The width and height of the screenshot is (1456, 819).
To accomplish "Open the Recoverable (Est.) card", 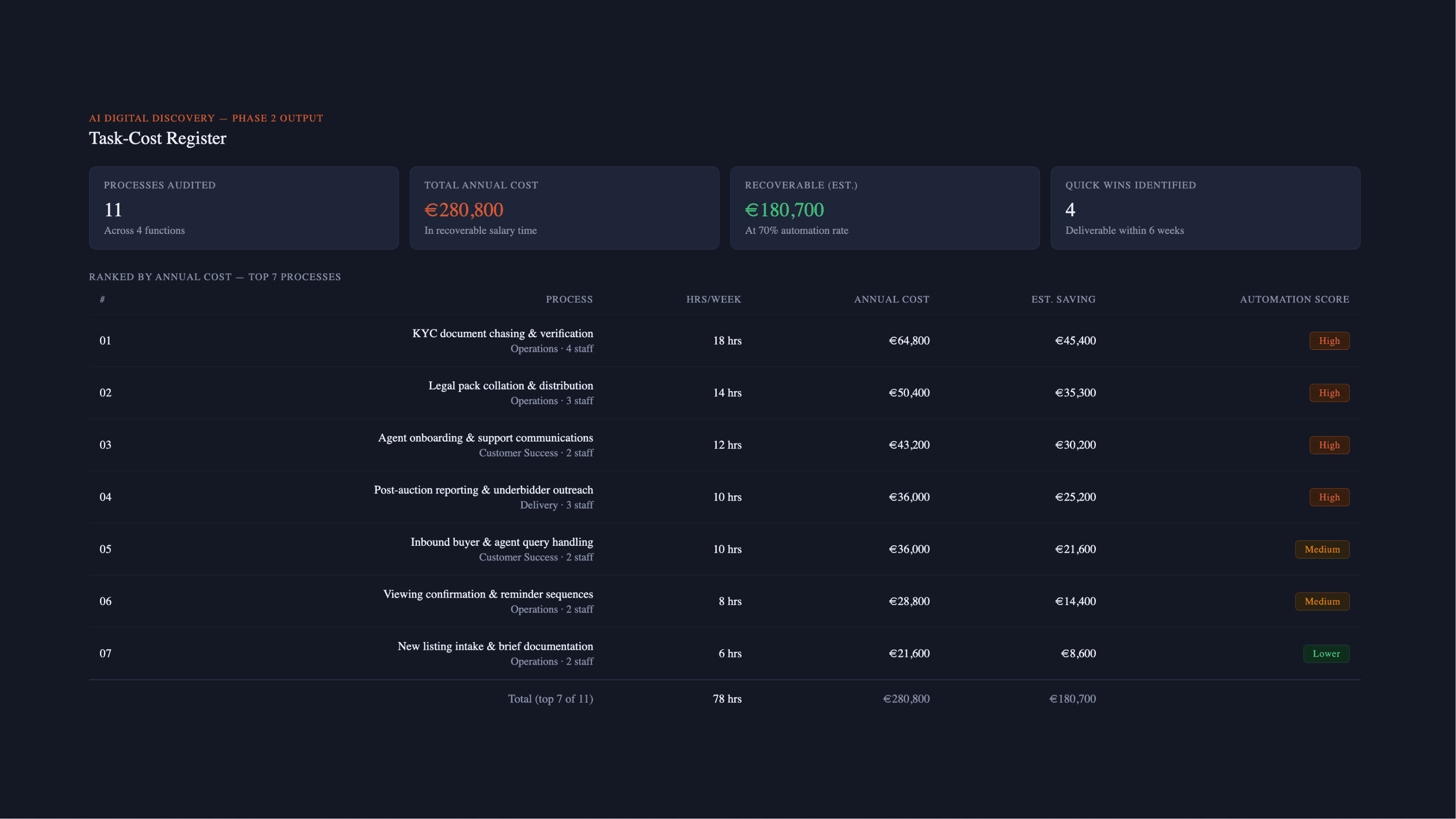I will click(885, 208).
